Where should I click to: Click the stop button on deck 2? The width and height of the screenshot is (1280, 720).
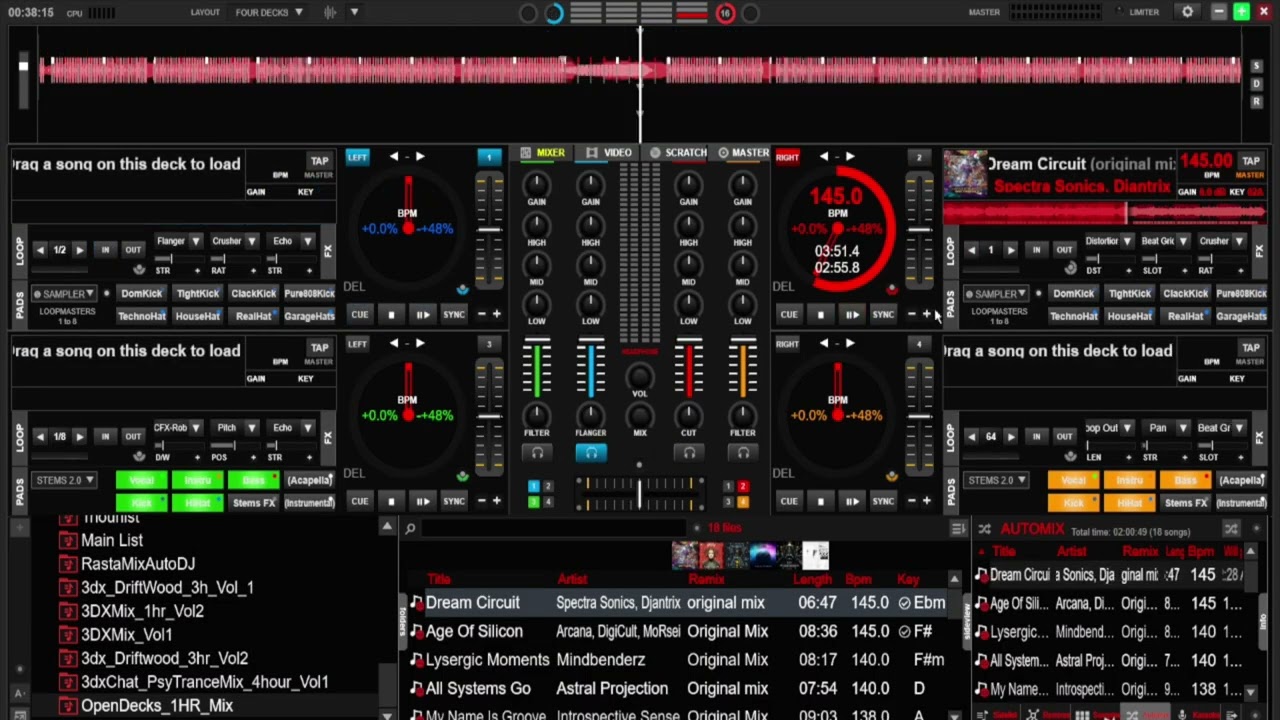point(820,314)
